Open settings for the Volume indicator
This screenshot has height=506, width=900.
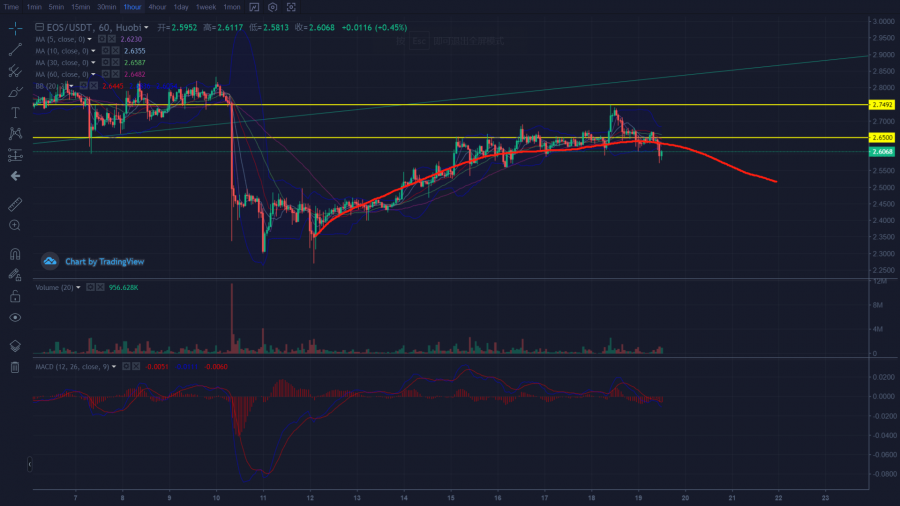[90, 287]
